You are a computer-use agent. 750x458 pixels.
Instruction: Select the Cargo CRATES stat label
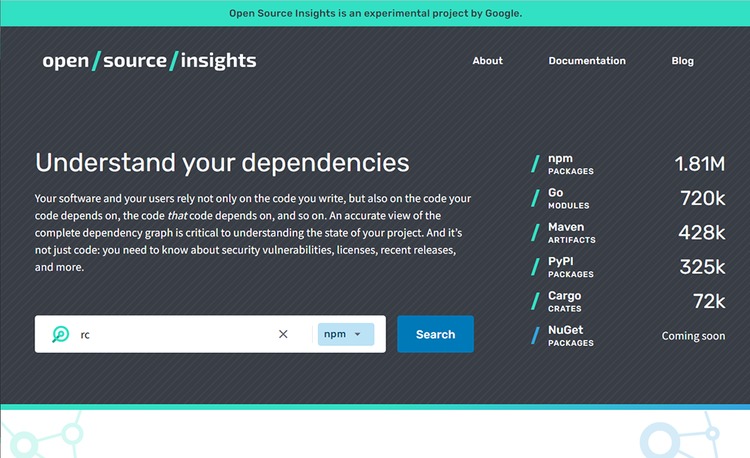pos(564,302)
